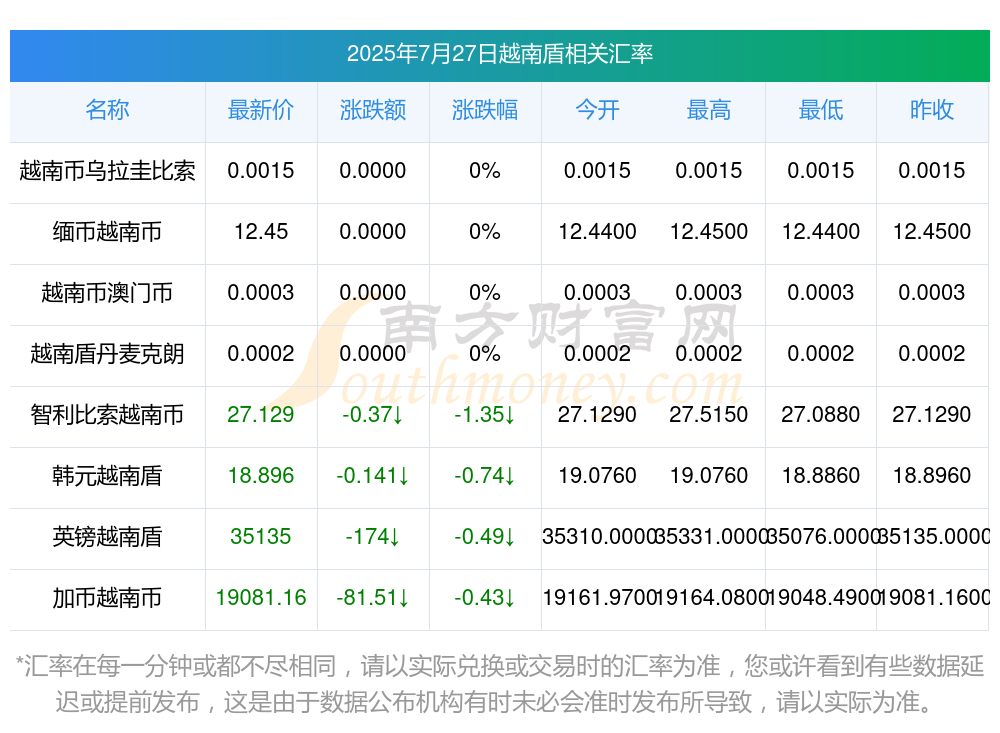Select the 韩元越南盾 row name
This screenshot has width=1000, height=733.
[107, 476]
